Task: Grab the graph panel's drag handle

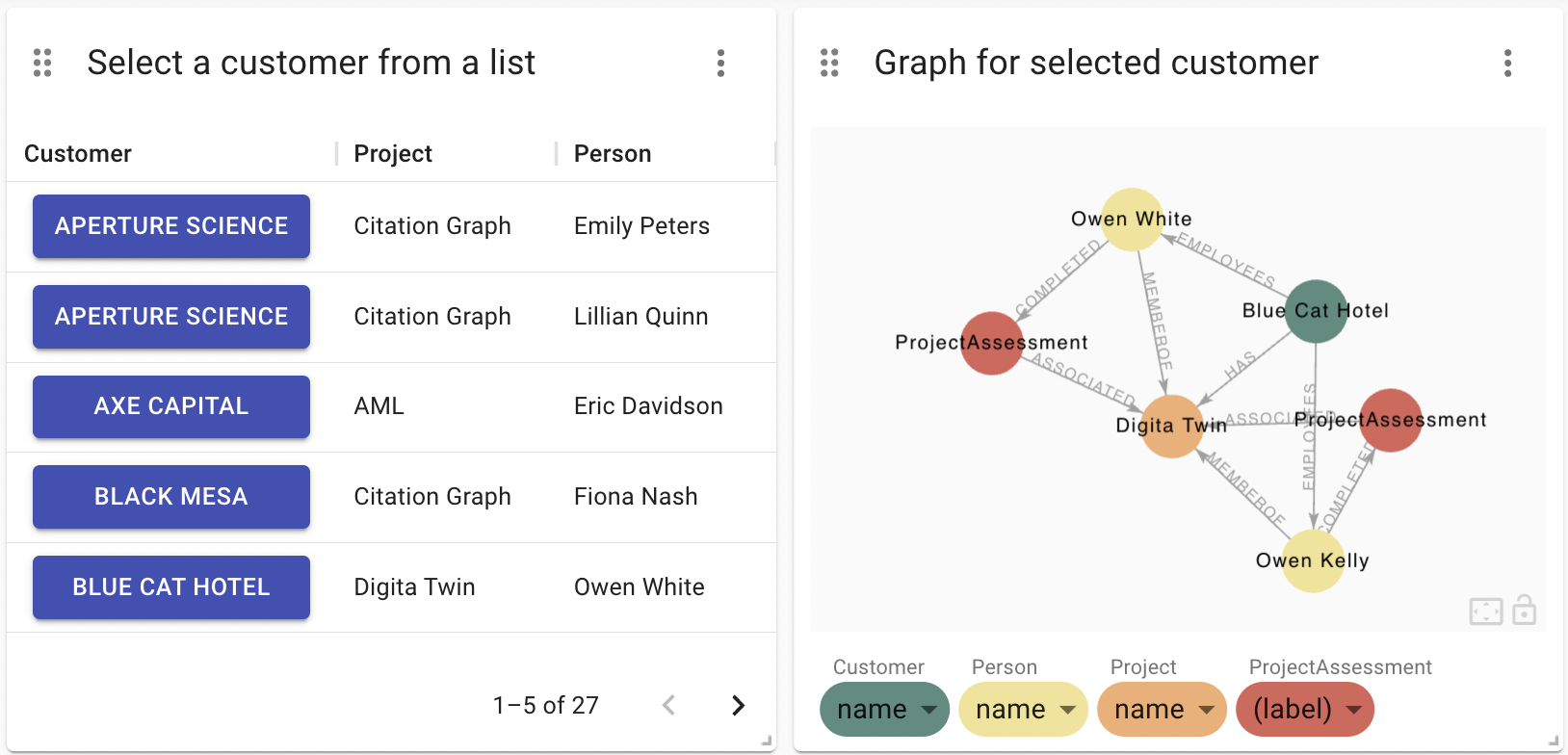Action: click(829, 63)
